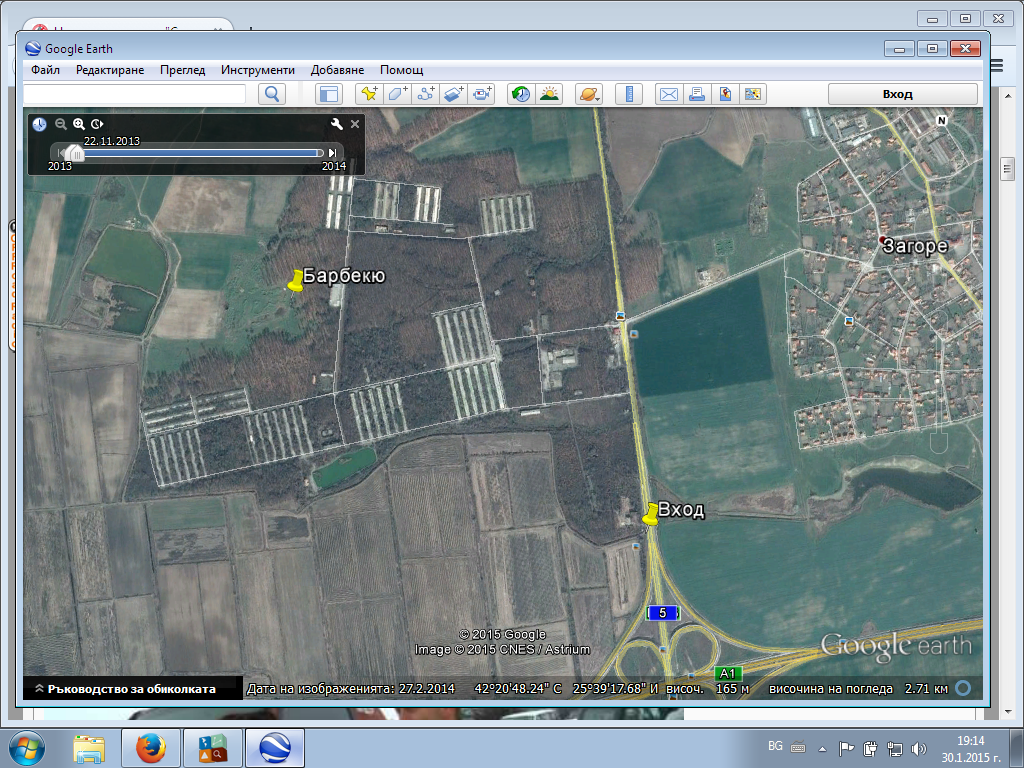Select the add polygon tool
Screen dimensions: 1024x768
point(397,94)
